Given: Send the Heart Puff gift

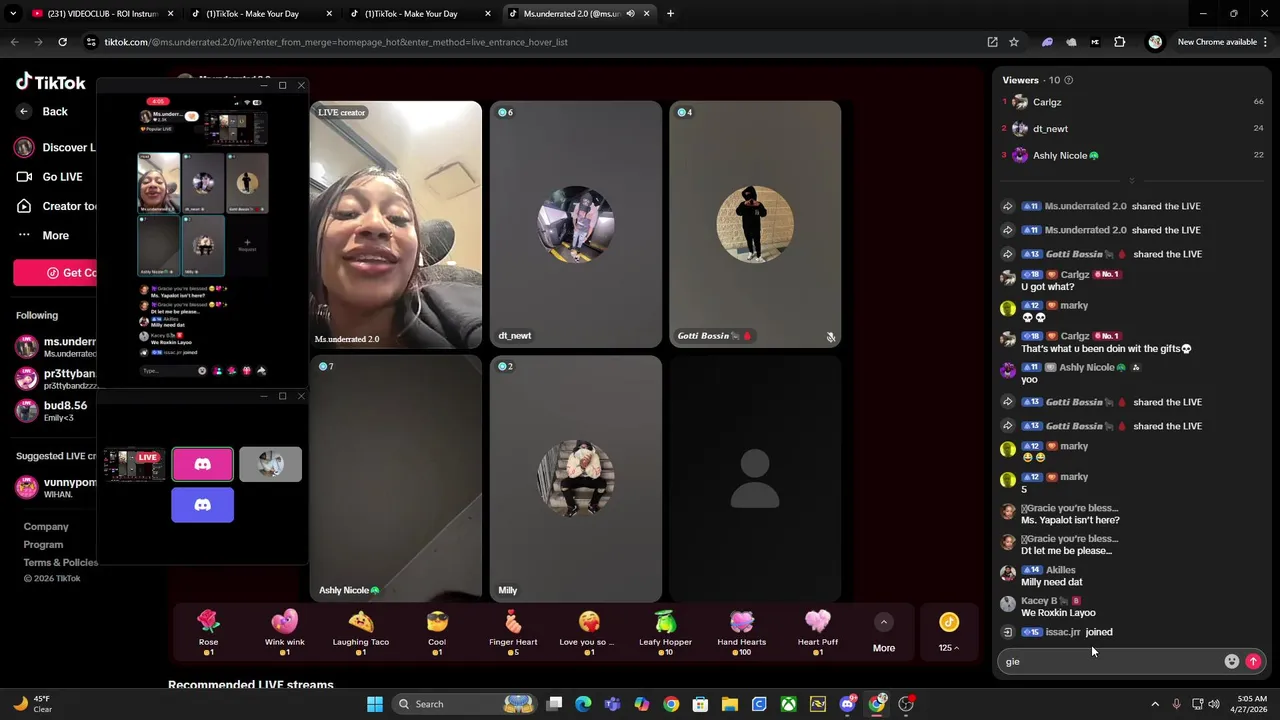Looking at the screenshot, I should 818,632.
